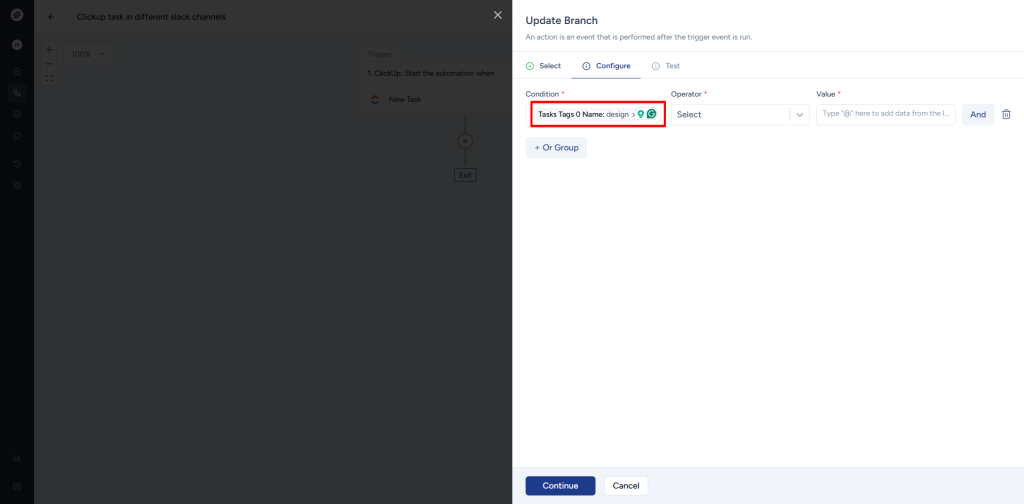Click the fit-to-screen canvas icon
1024x504 pixels.
[x=49, y=78]
